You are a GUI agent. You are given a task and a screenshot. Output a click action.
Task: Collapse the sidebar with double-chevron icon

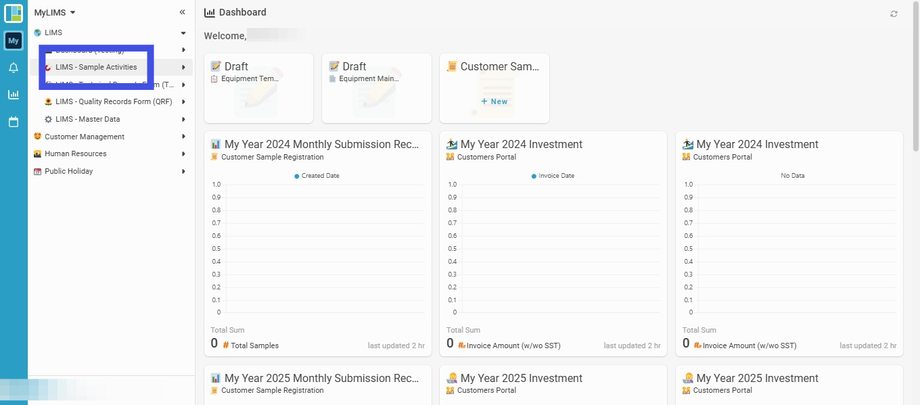pos(182,12)
